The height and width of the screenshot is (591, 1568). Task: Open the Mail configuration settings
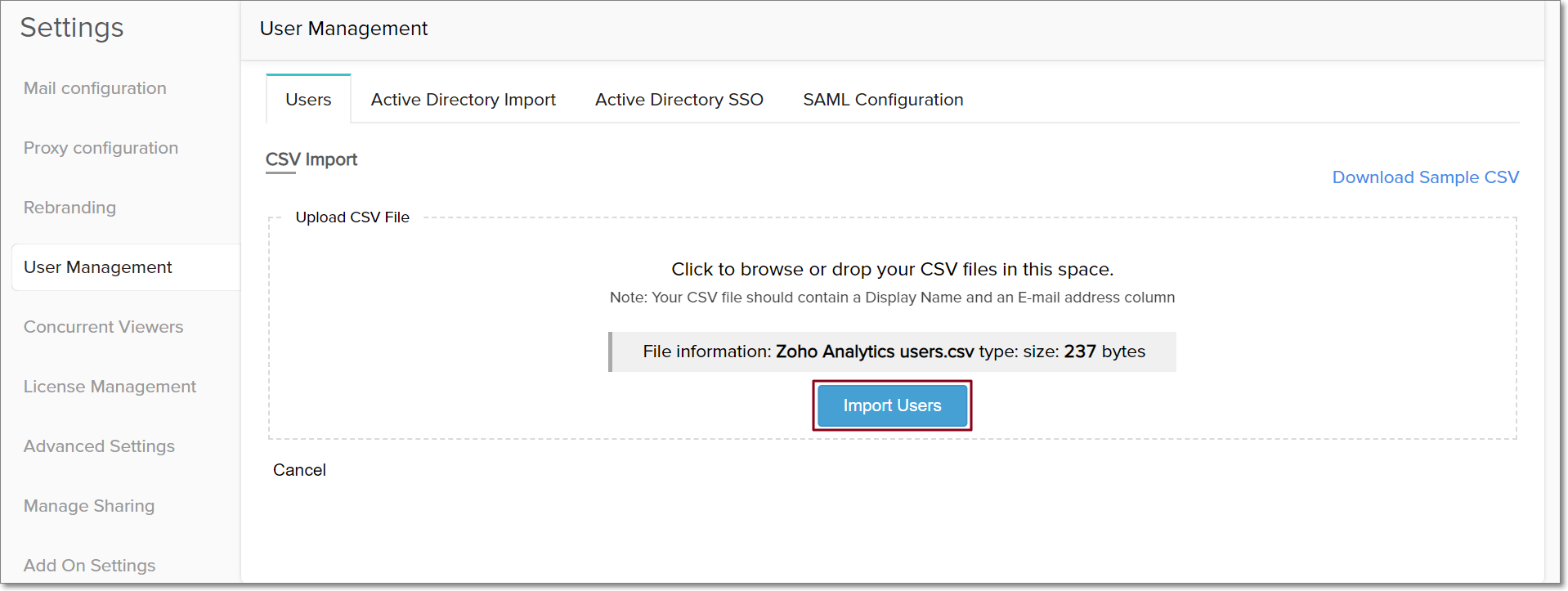pyautogui.click(x=95, y=88)
